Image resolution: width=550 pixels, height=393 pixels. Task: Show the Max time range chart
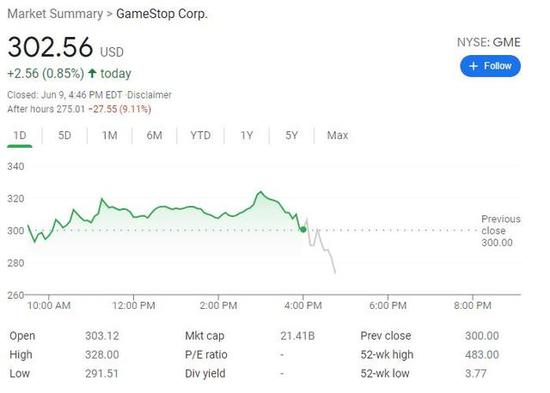click(x=337, y=135)
